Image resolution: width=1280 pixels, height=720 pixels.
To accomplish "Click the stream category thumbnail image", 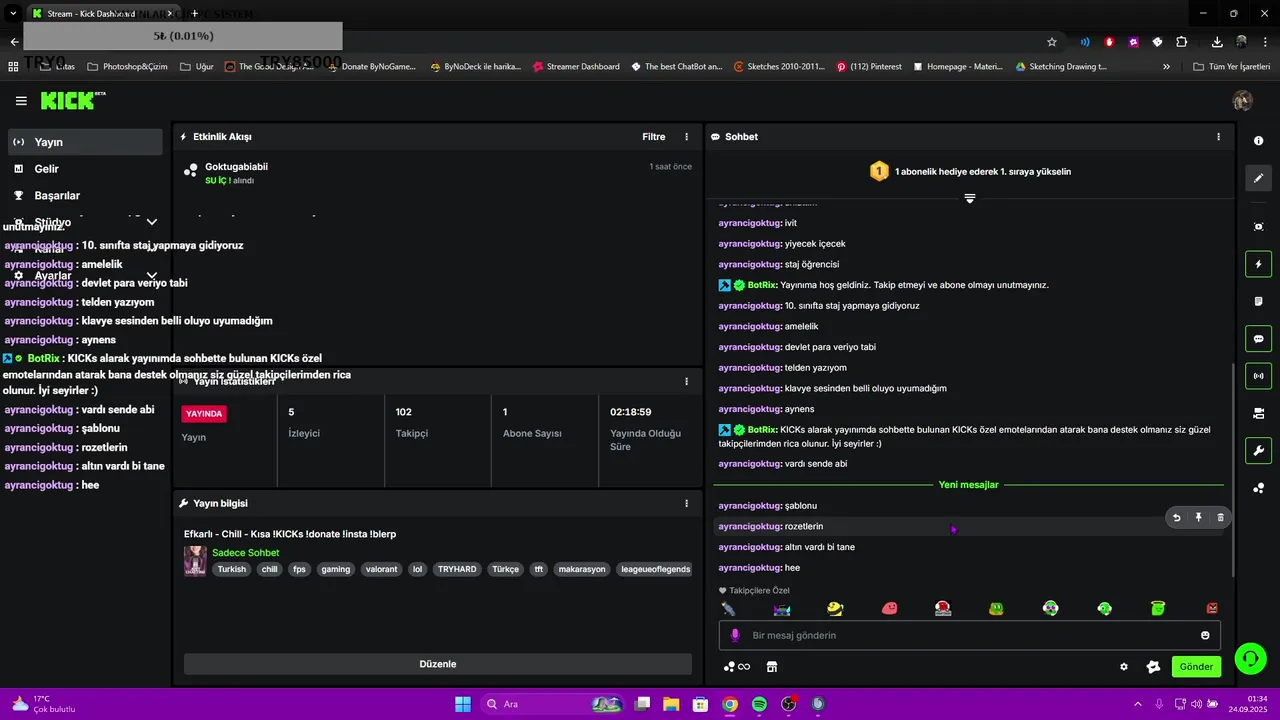I will (x=195, y=561).
